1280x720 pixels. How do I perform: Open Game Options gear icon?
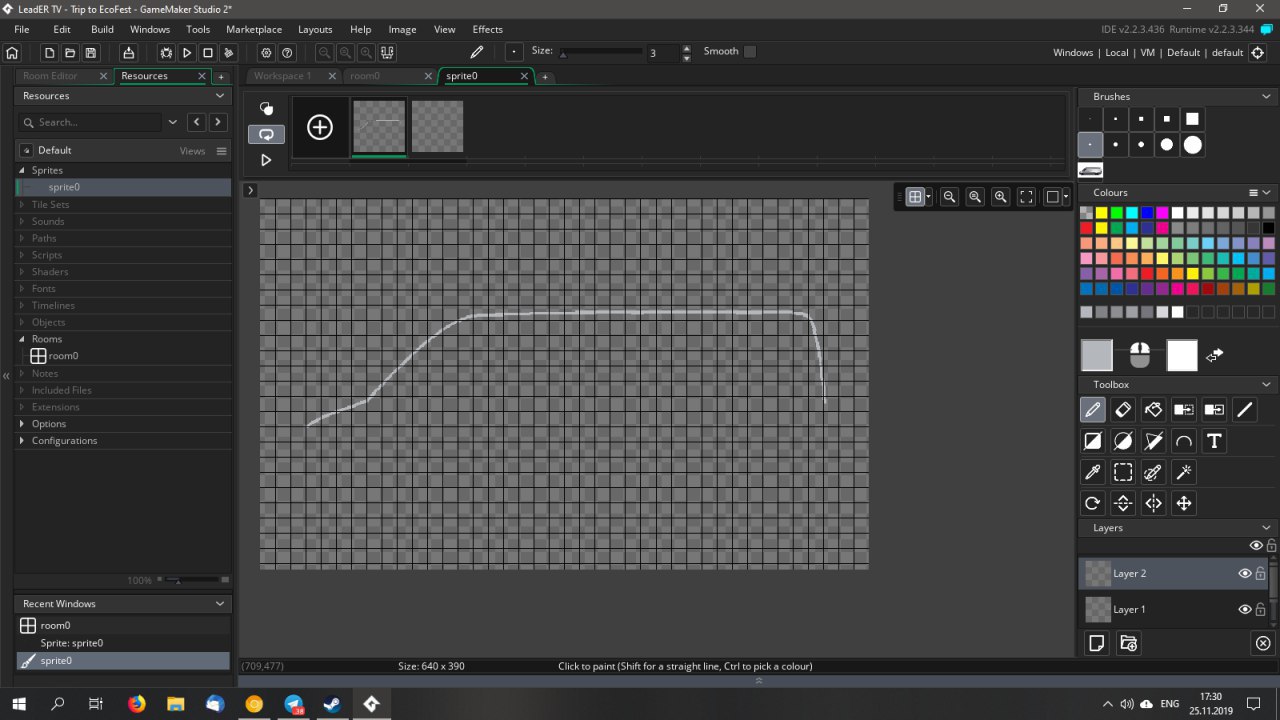pyautogui.click(x=266, y=53)
